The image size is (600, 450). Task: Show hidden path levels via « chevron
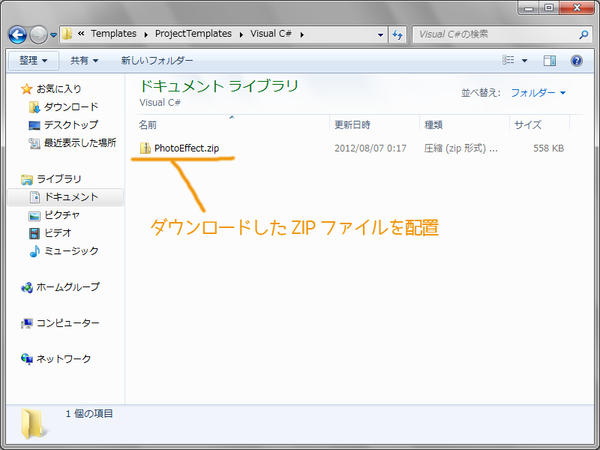pyautogui.click(x=81, y=34)
